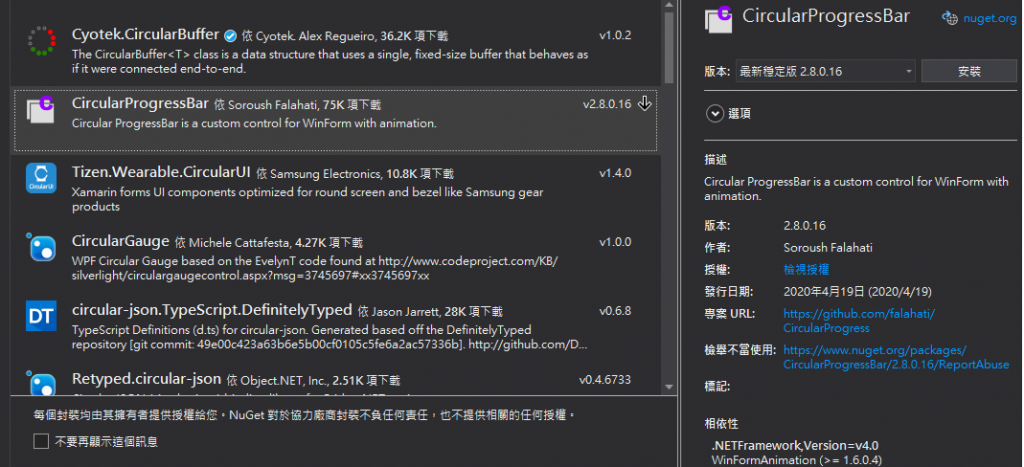1024x467 pixels.
Task: Select the Retyped.circular-json package title
Action: pyautogui.click(x=147, y=379)
